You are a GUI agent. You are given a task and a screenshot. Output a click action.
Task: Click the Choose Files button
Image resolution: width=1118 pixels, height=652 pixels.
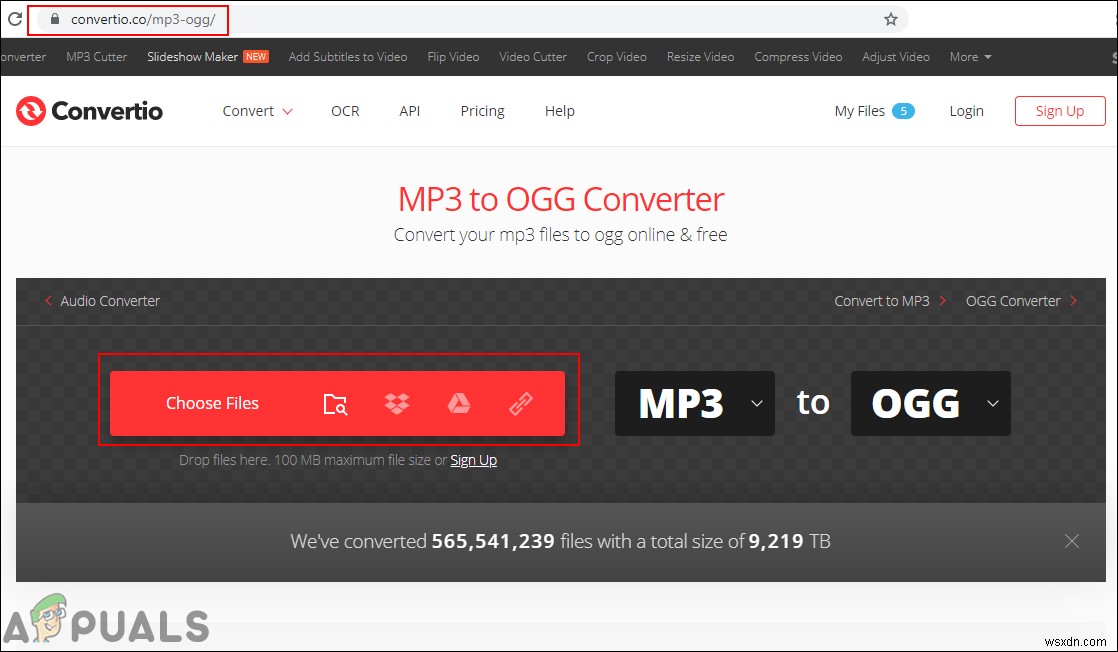(212, 403)
